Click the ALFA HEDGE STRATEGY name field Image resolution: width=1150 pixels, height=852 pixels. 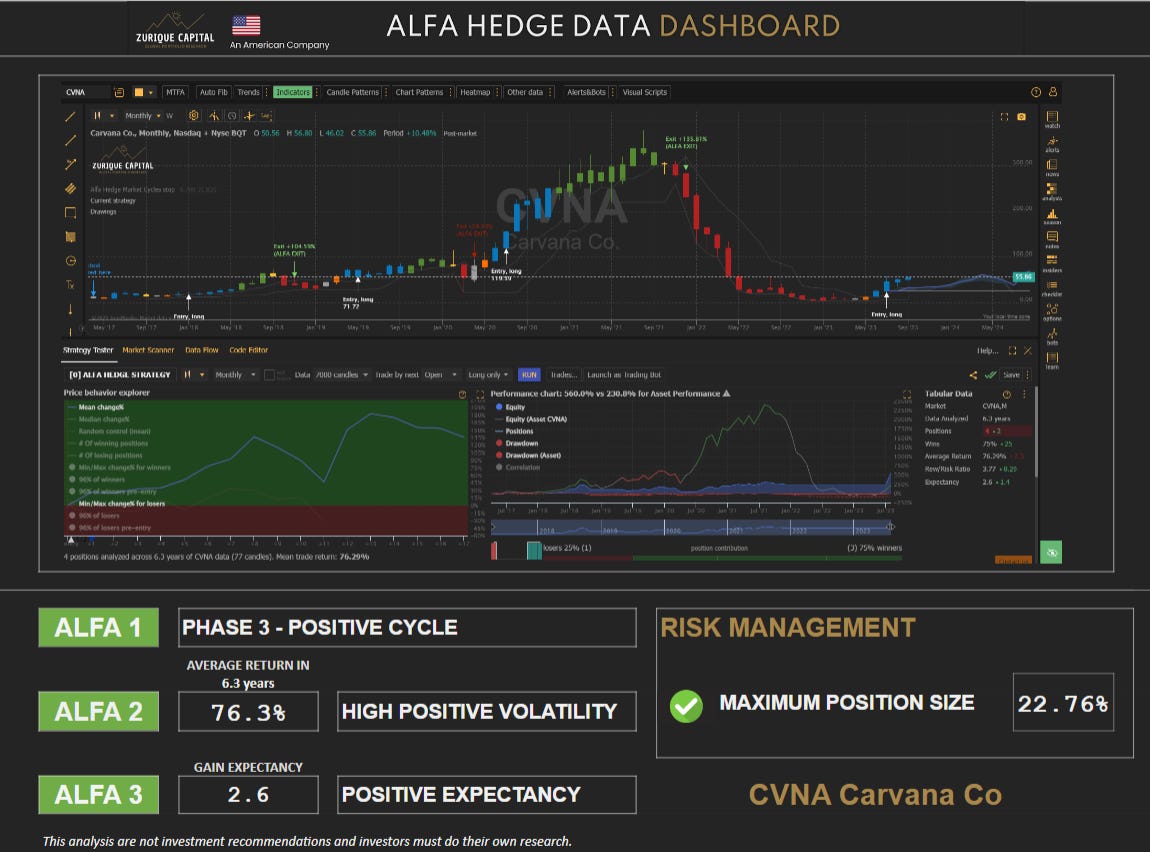[120, 375]
